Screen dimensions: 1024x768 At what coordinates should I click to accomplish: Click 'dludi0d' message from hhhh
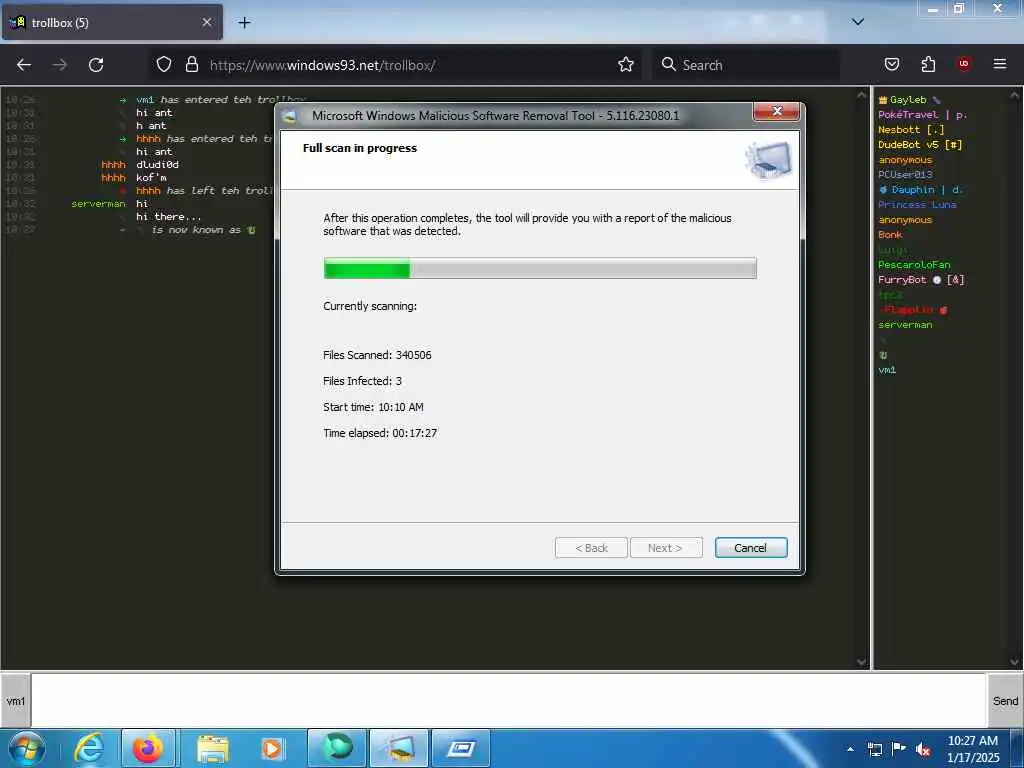157,165
